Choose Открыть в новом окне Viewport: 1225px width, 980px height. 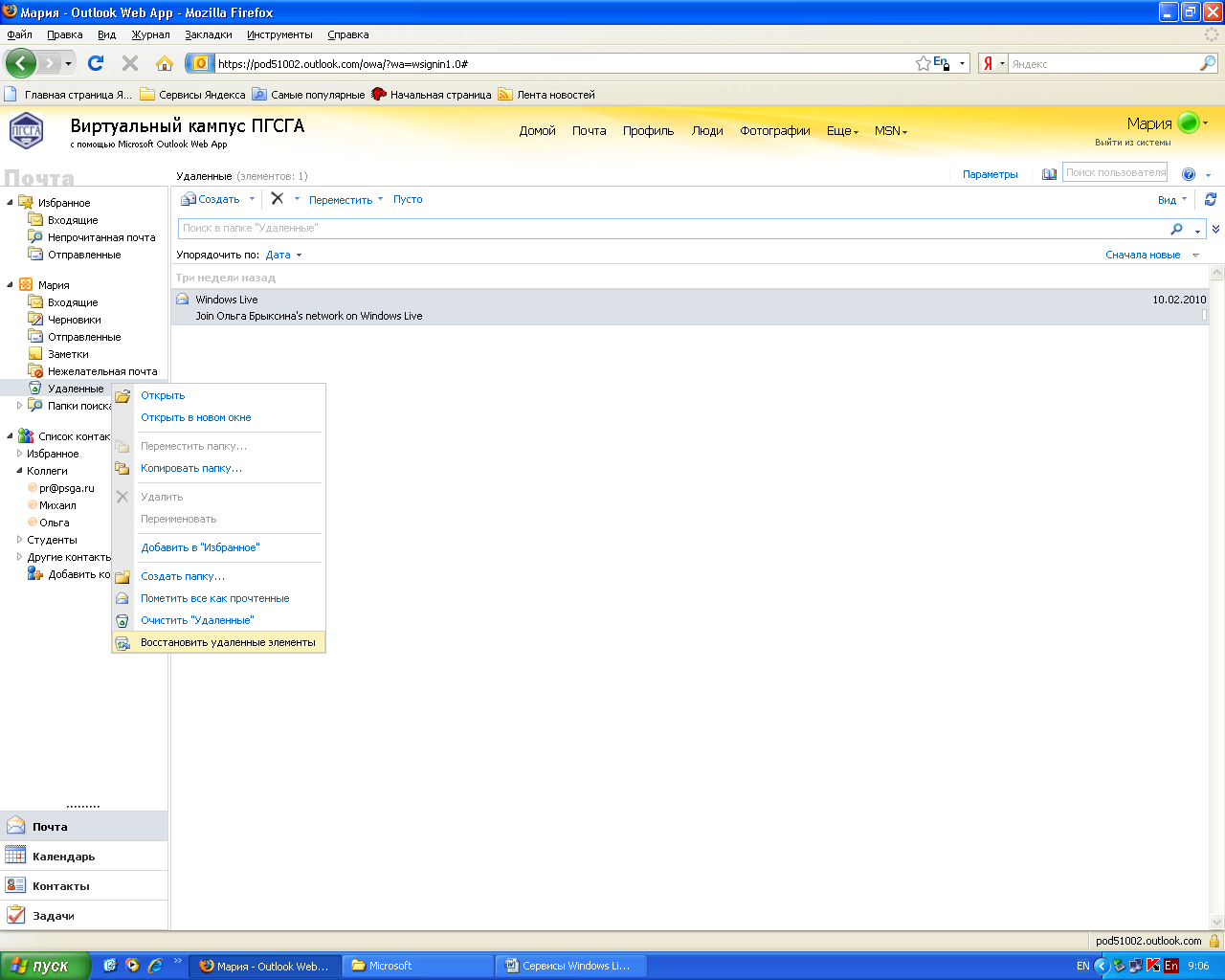219,417
